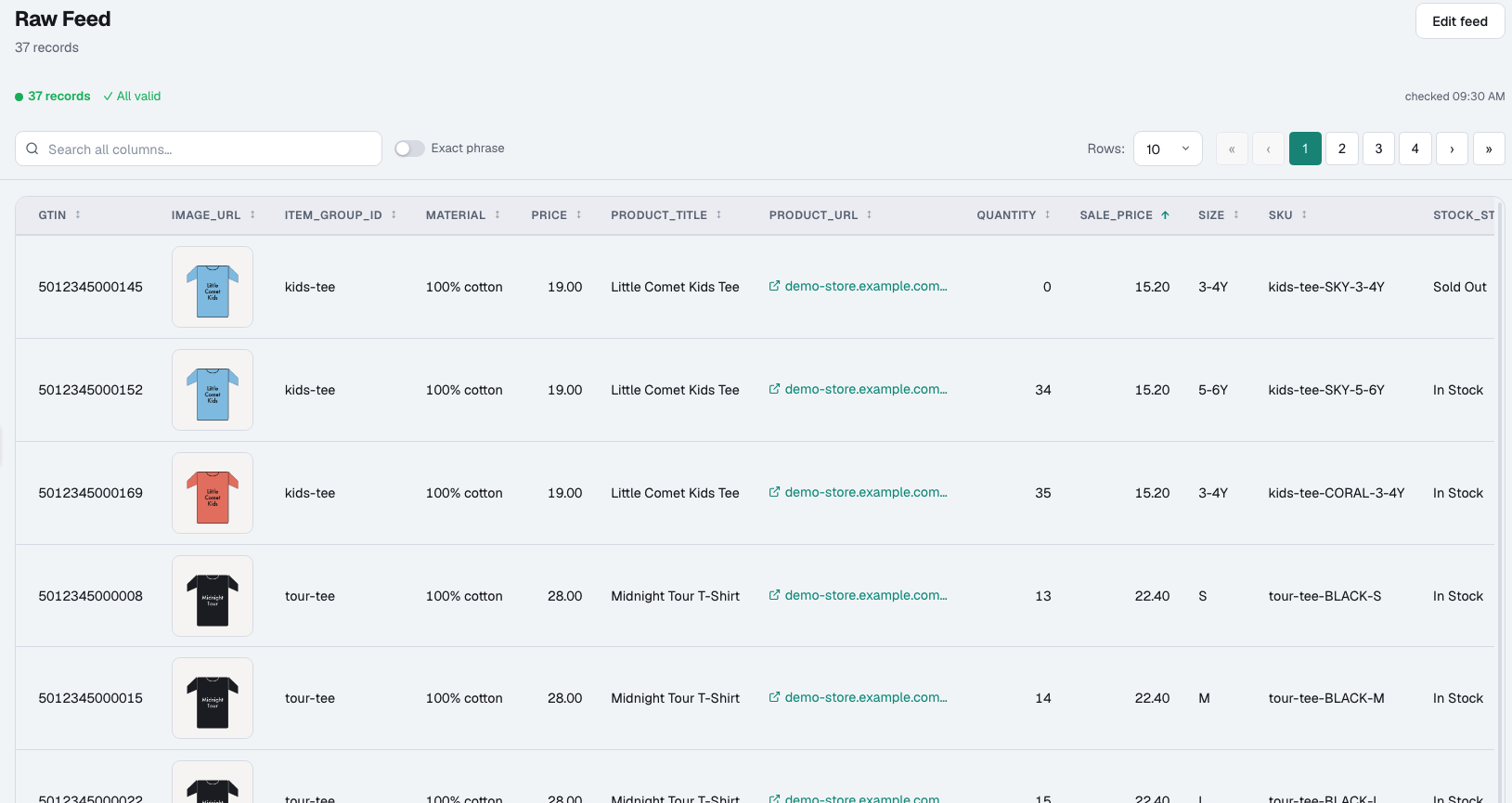The width and height of the screenshot is (1512, 803).
Task: Open product URL for kids-tee-CORAL-3-4Y
Action: 858,492
